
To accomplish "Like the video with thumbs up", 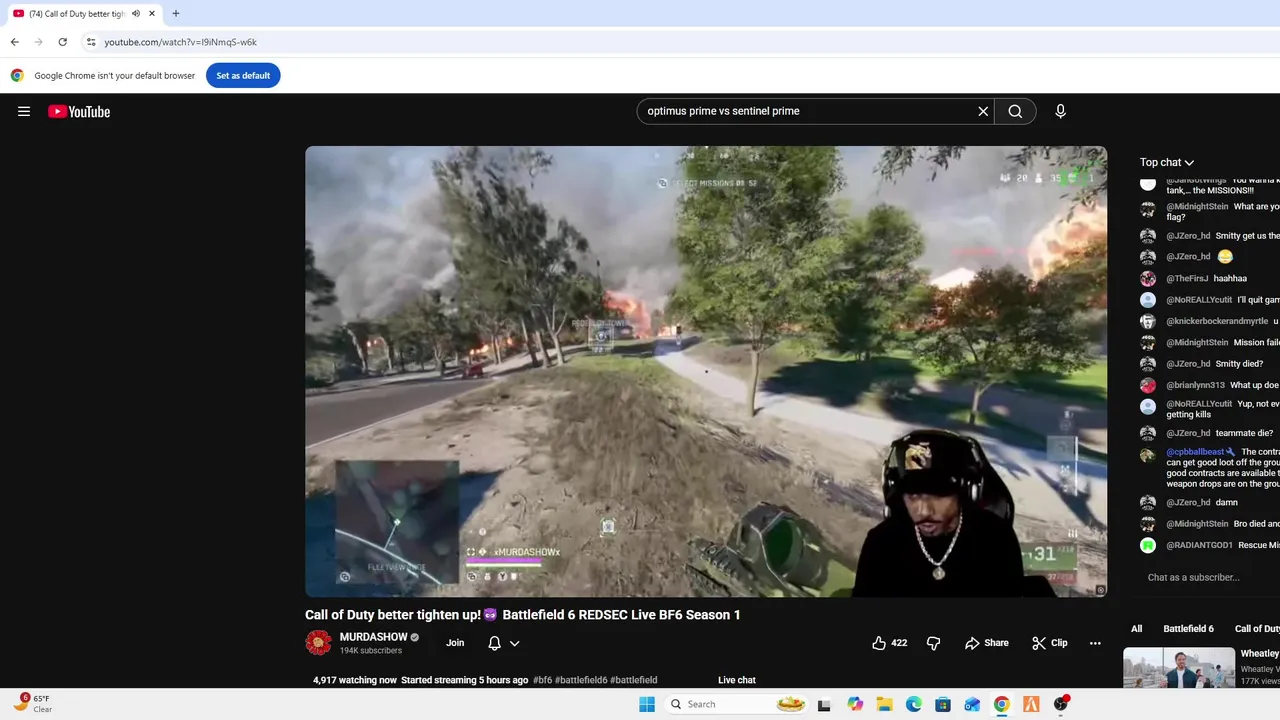I will (x=889, y=643).
